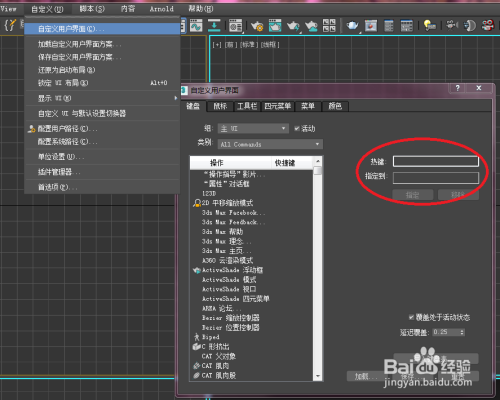Open the 自定义(U) menu in the menu bar
500x400 pixels.
(47, 9)
